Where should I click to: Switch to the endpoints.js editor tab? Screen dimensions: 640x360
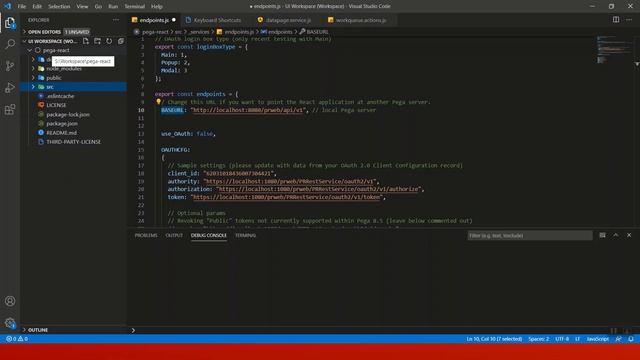click(x=153, y=20)
